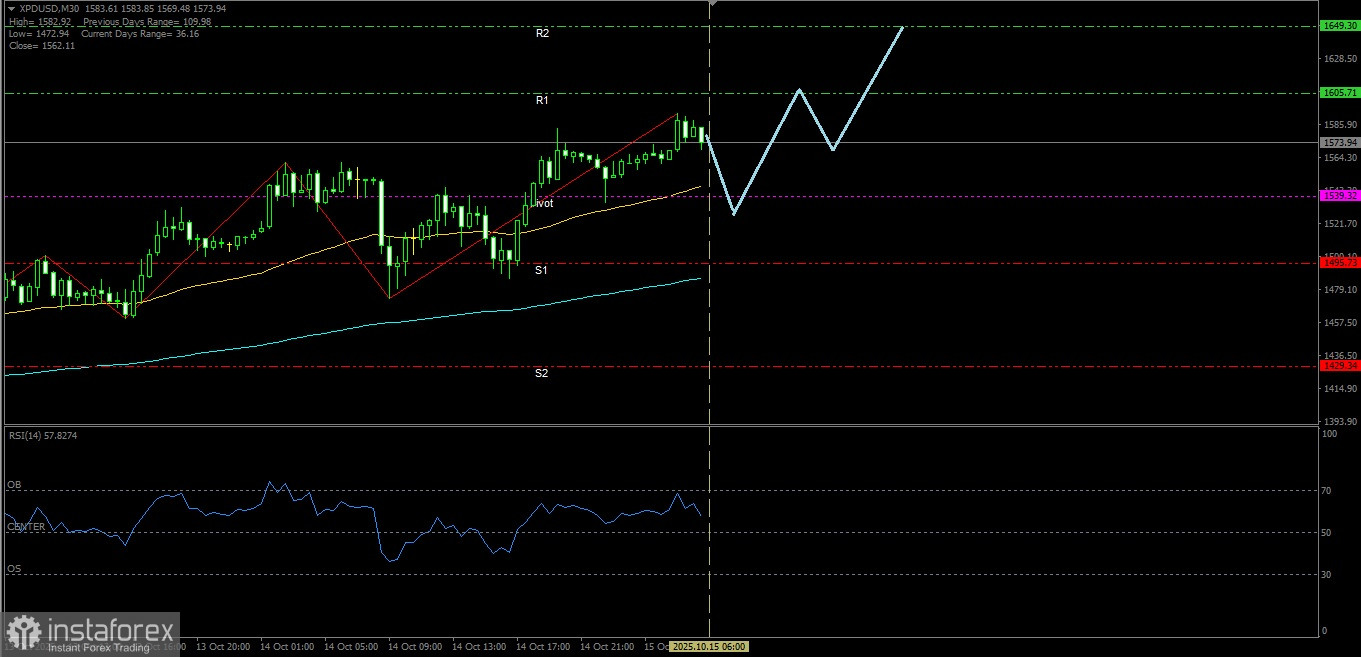Click the 14 Oct 01:00 time label

coord(287,647)
